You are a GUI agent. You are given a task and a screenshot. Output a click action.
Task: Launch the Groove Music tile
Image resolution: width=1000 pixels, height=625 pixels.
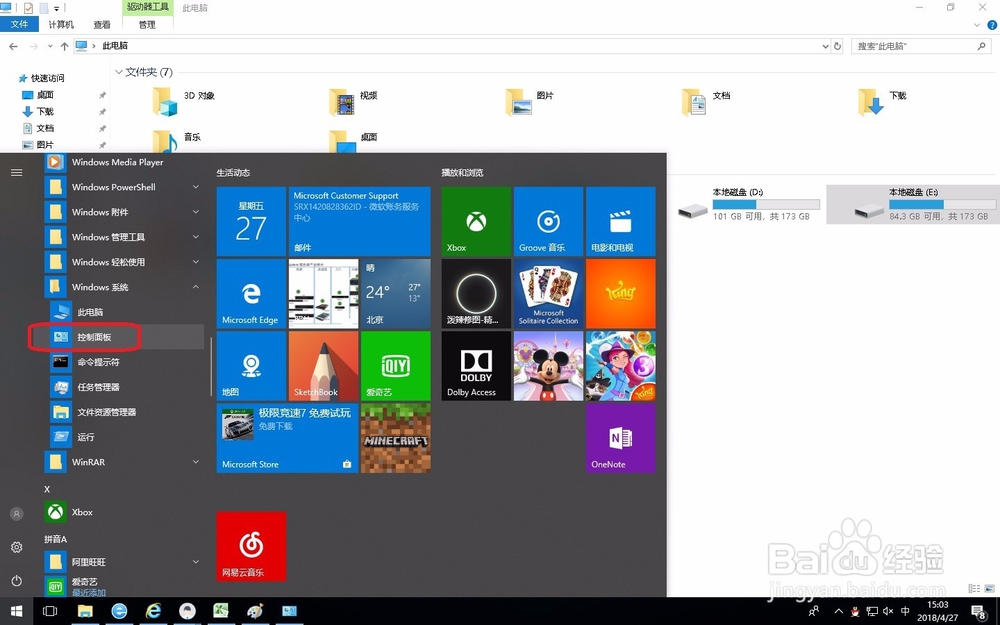tap(548, 221)
